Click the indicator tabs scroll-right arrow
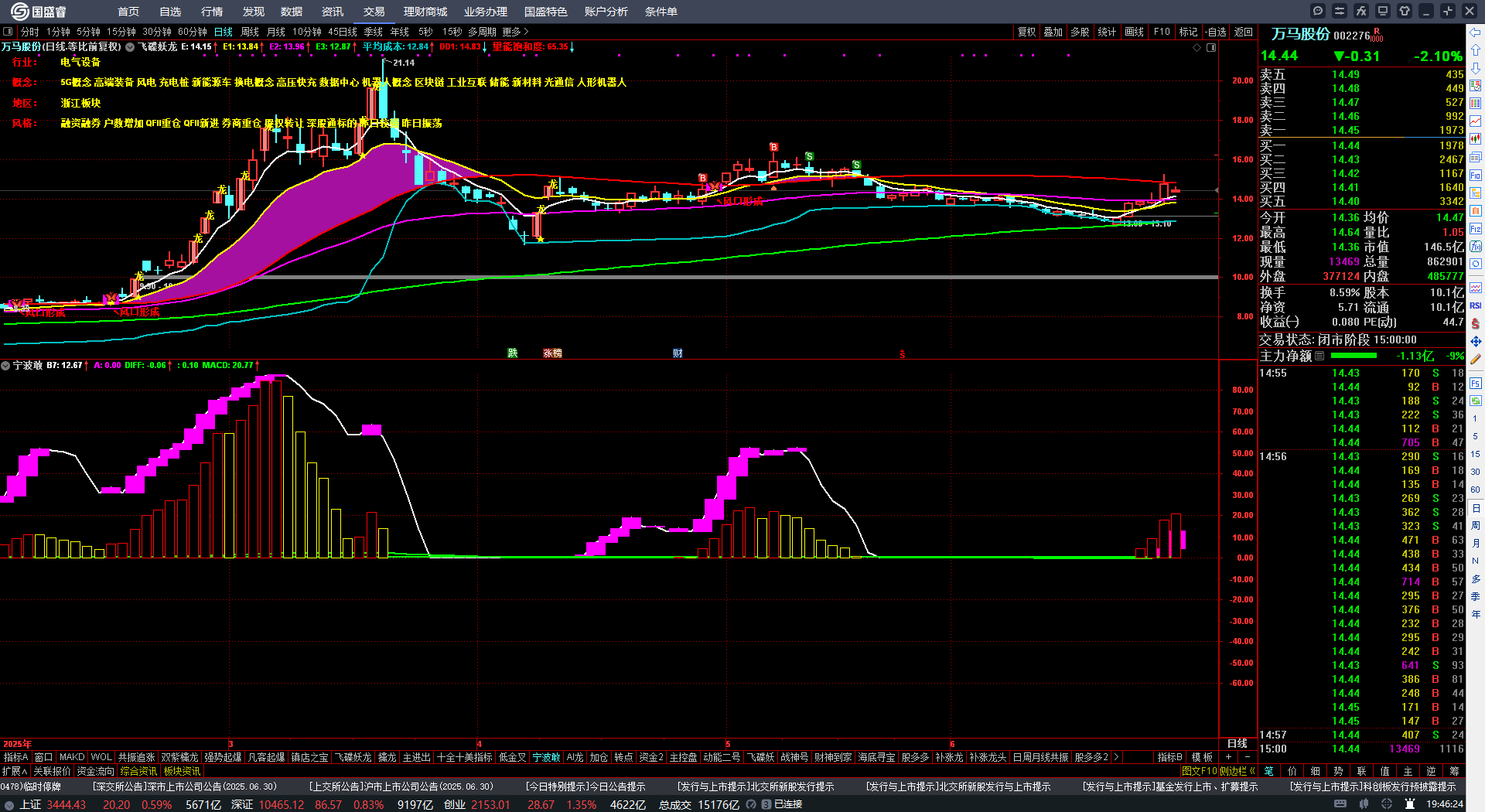Viewport: 1485px width, 812px height. point(1115,757)
